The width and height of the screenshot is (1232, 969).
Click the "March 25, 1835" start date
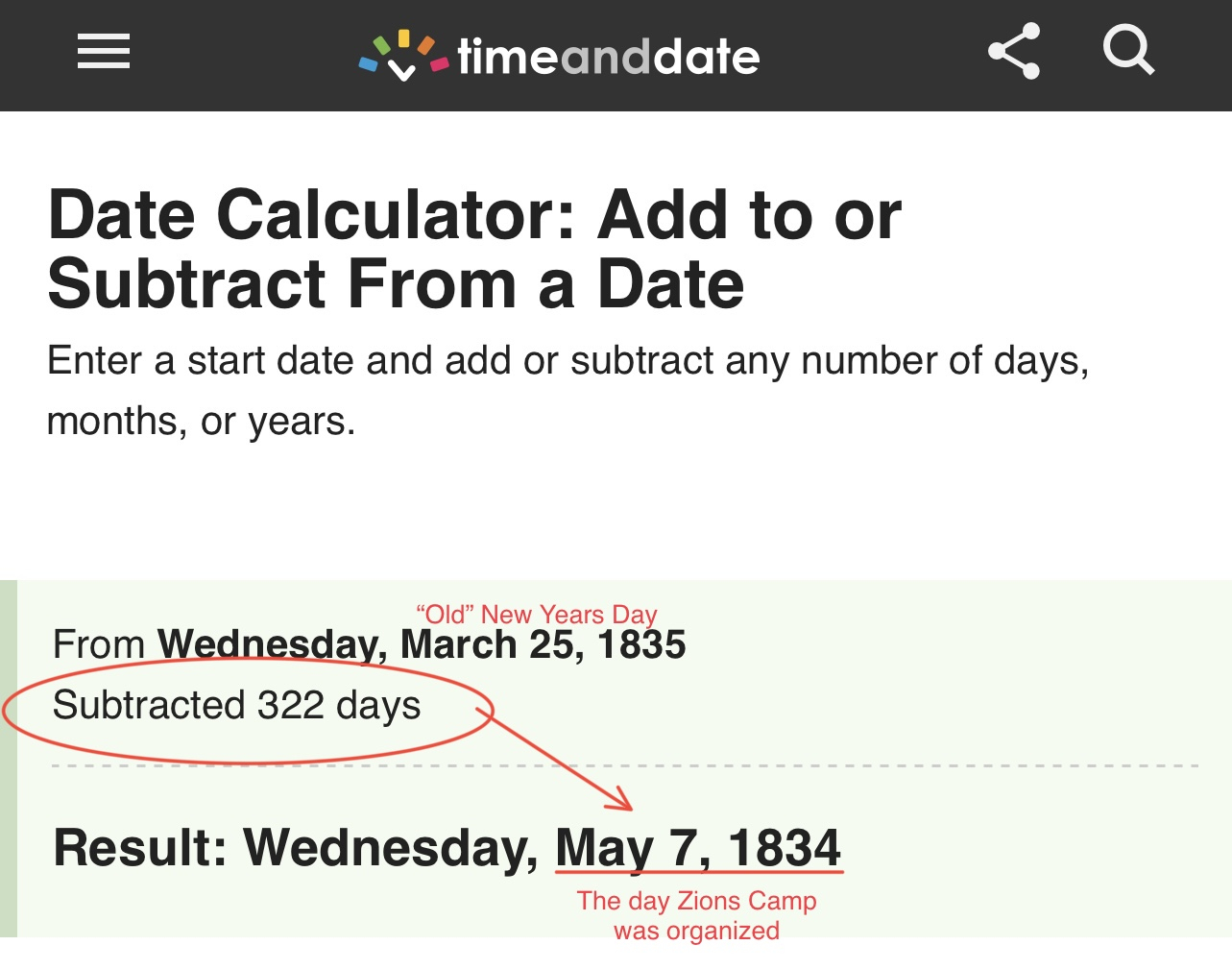pos(543,644)
